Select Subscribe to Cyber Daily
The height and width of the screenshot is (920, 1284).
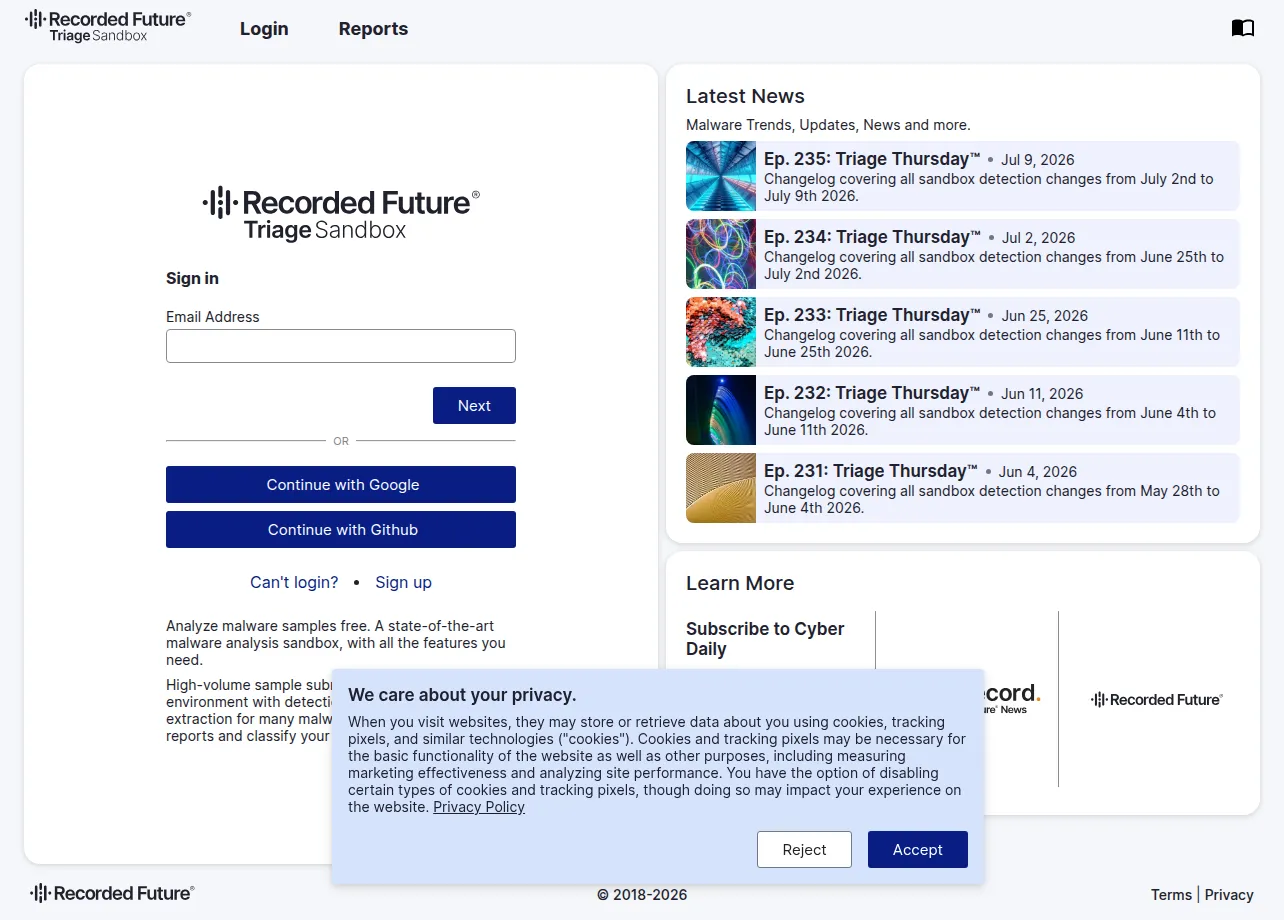tap(765, 639)
